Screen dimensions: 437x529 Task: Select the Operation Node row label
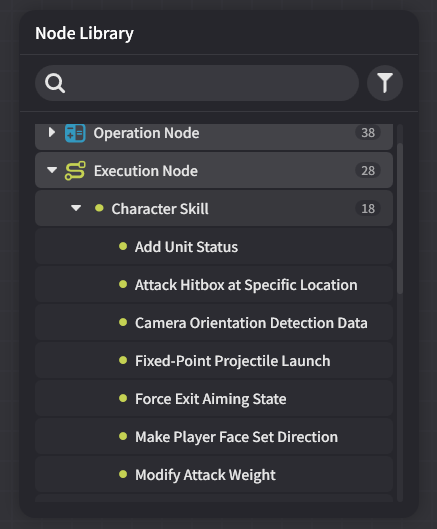coord(146,133)
